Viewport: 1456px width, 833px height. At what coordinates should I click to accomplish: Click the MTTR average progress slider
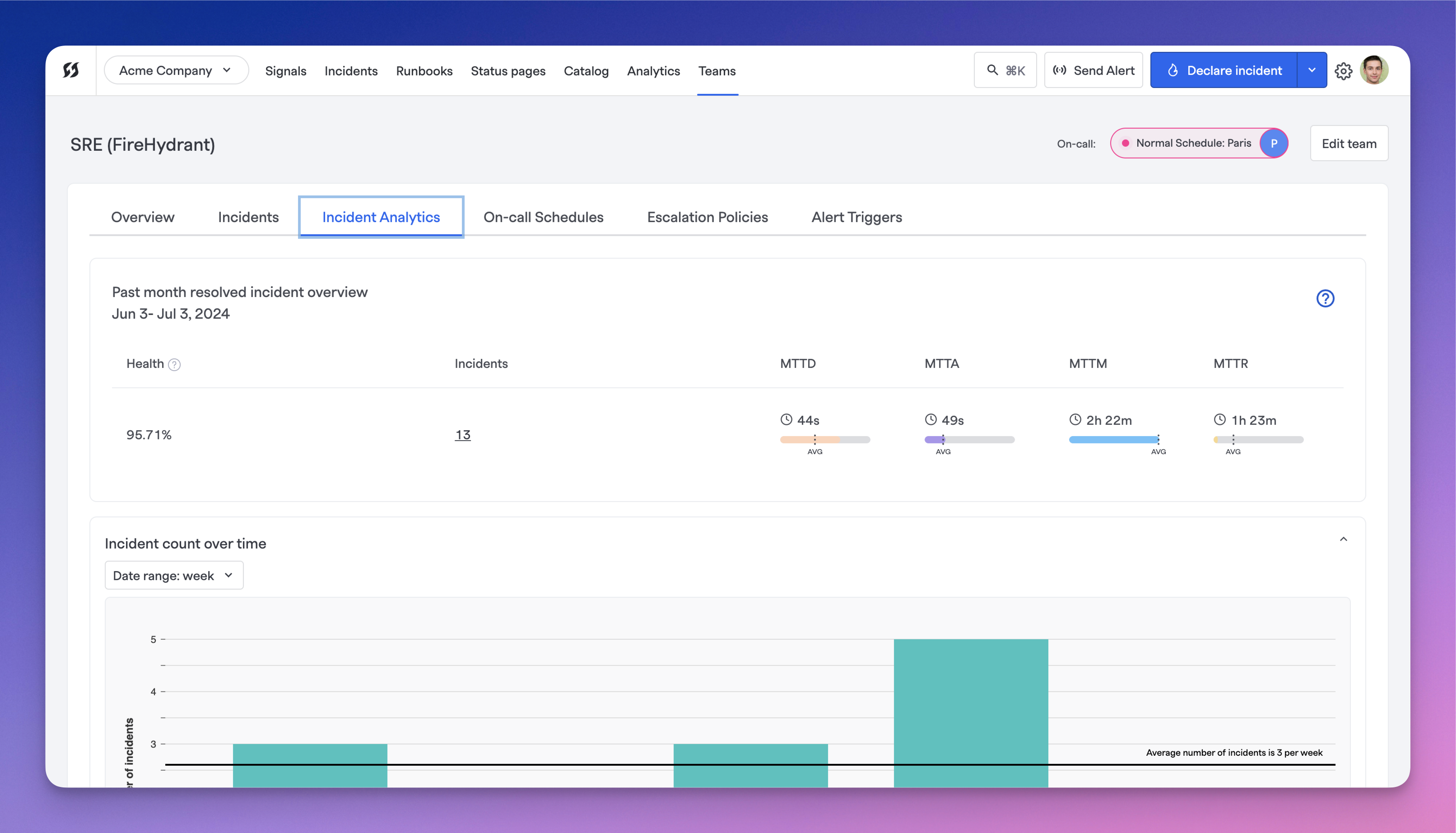coord(1233,440)
